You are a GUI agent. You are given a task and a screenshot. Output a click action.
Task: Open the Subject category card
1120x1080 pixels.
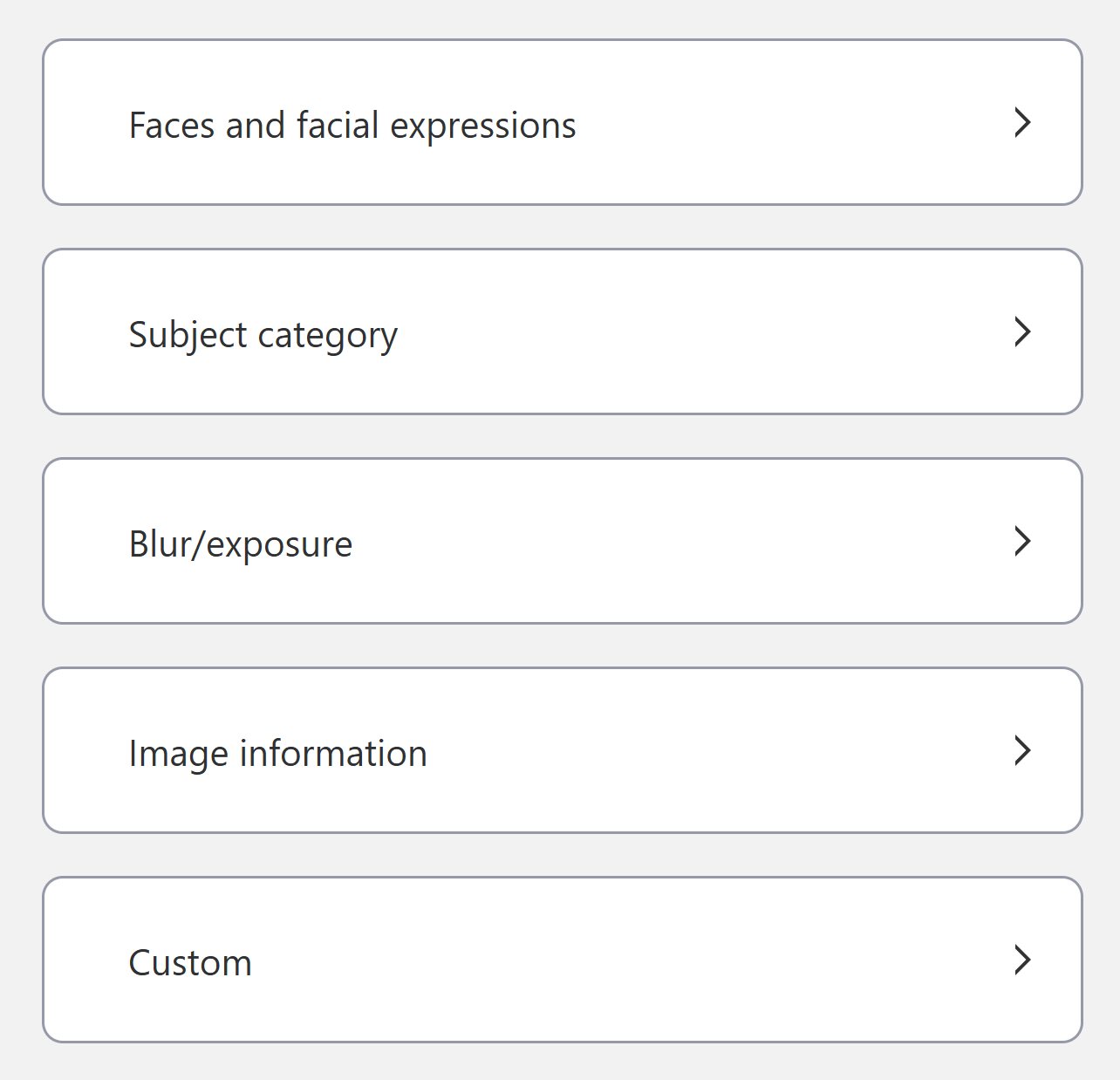click(x=562, y=332)
